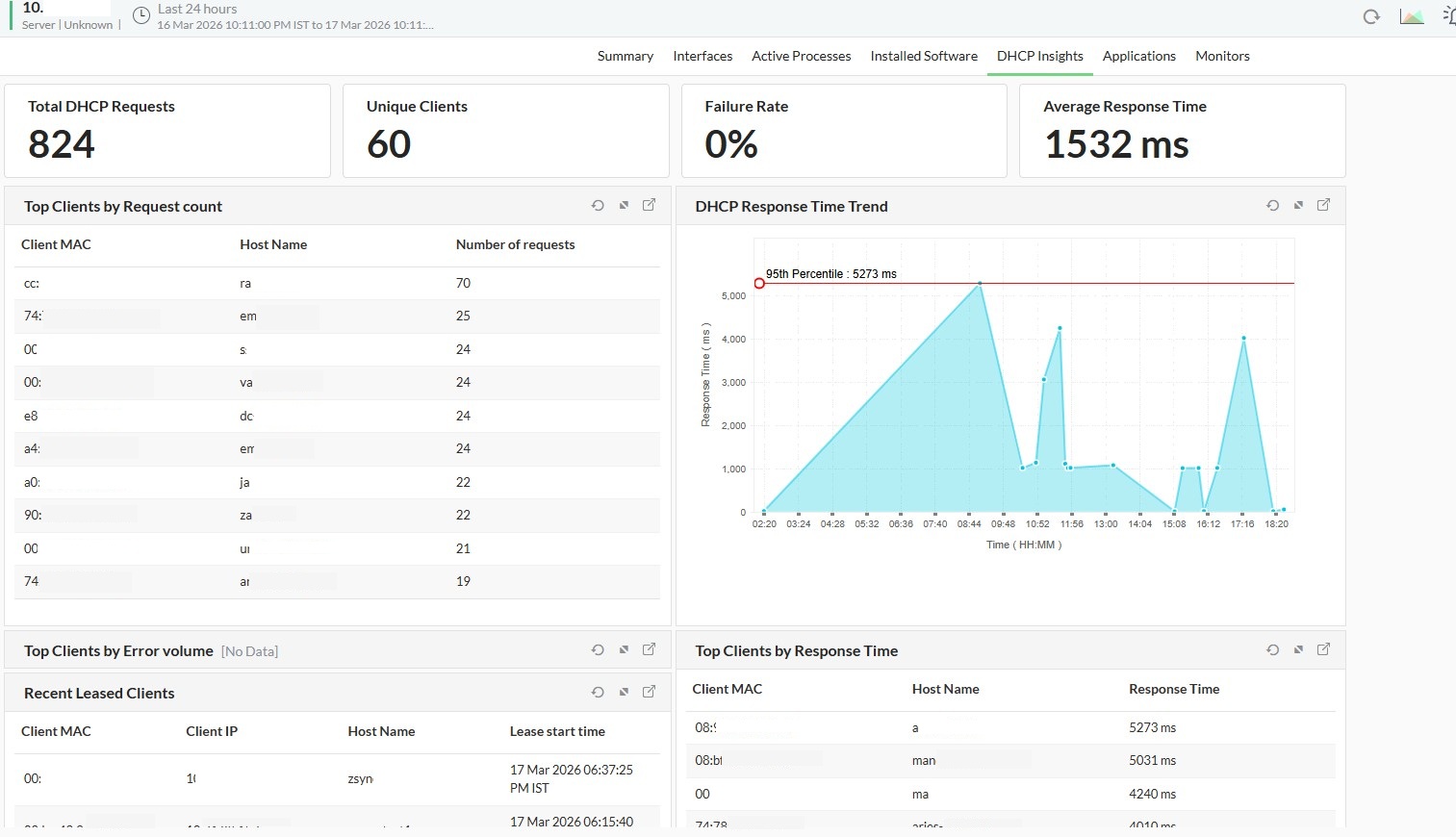
Task: Expand the Top Clients by Request count widget
Action: coord(624,206)
